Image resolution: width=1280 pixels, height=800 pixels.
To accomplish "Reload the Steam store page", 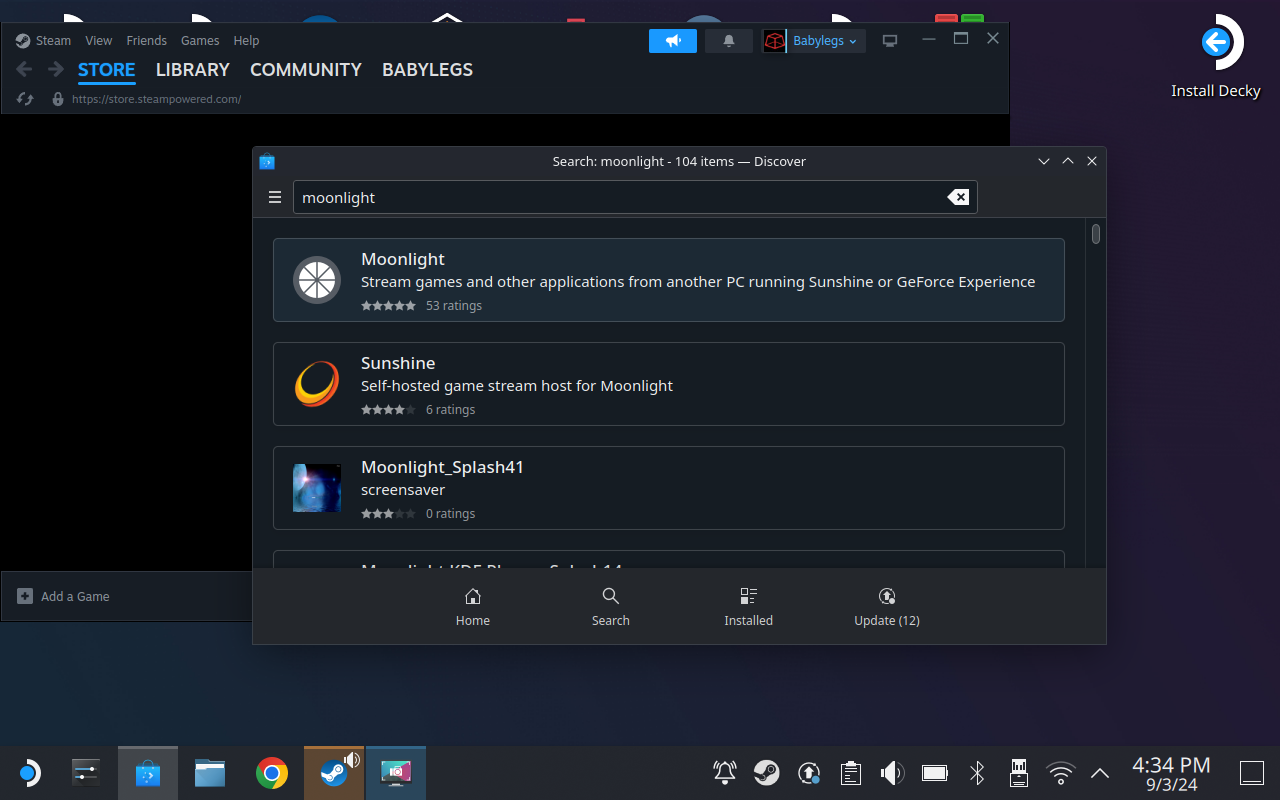I will point(26,99).
